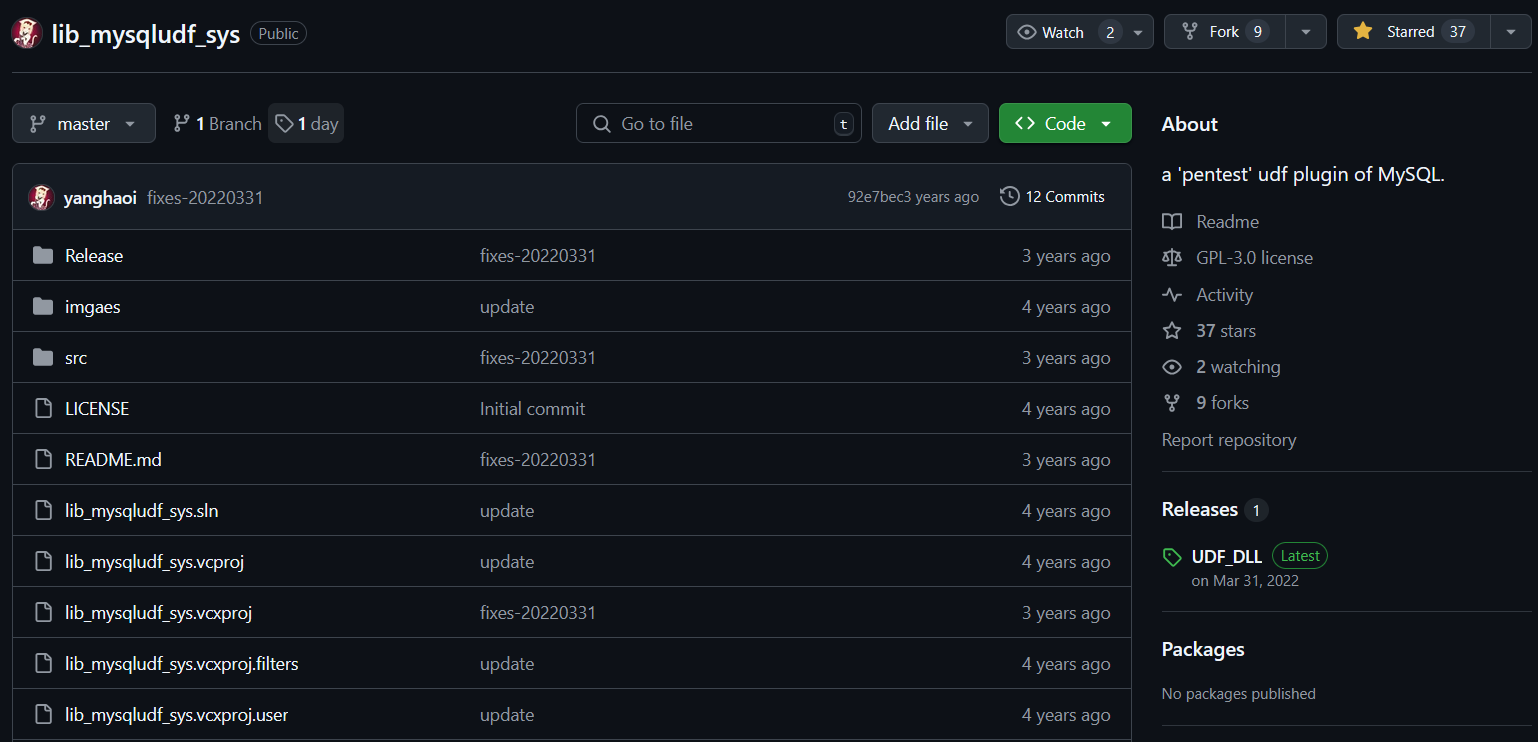Click the book icon next to Readme
Screen dimensions: 1538x742
[1172, 222]
